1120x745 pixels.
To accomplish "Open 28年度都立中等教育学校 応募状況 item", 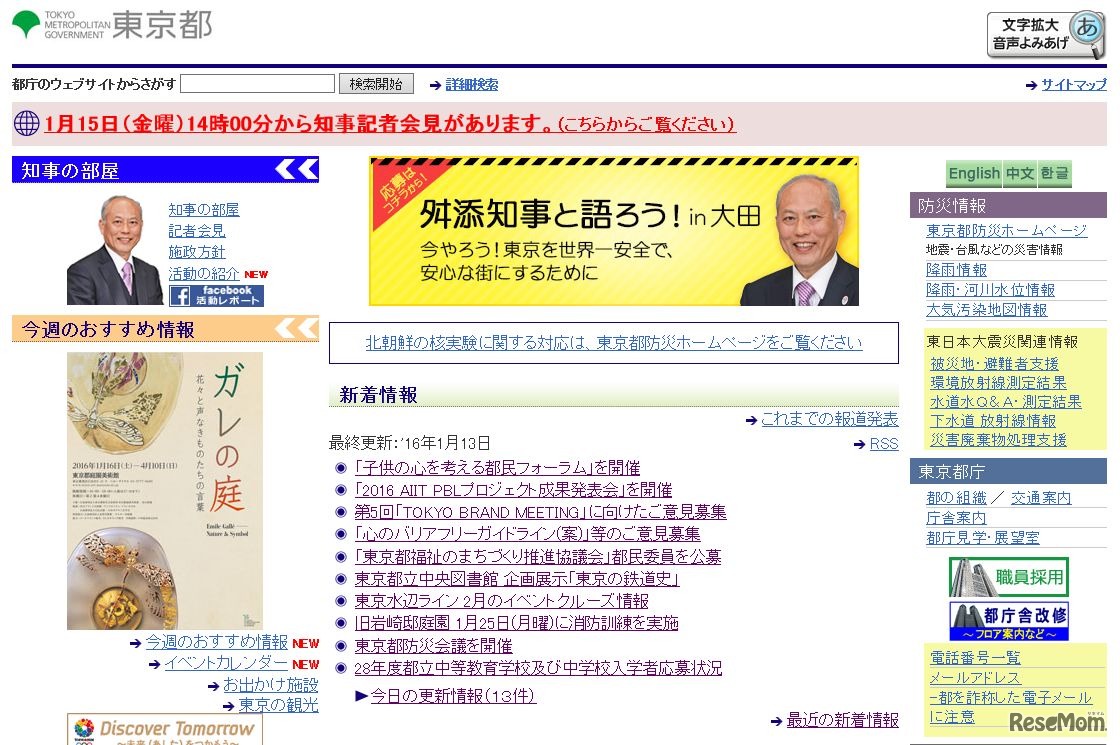I will click(x=538, y=668).
